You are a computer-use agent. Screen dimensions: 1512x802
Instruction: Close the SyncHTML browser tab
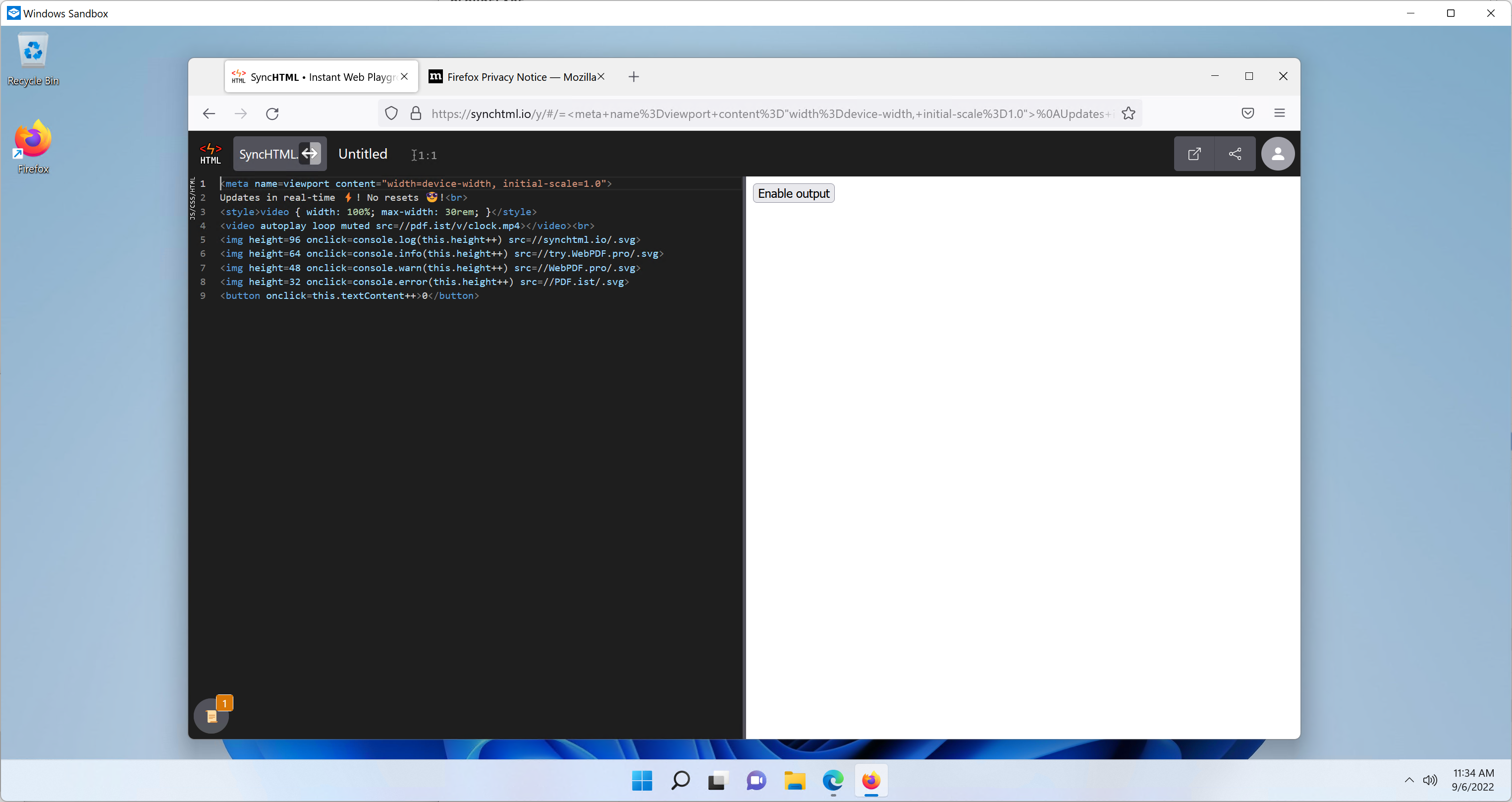(404, 76)
